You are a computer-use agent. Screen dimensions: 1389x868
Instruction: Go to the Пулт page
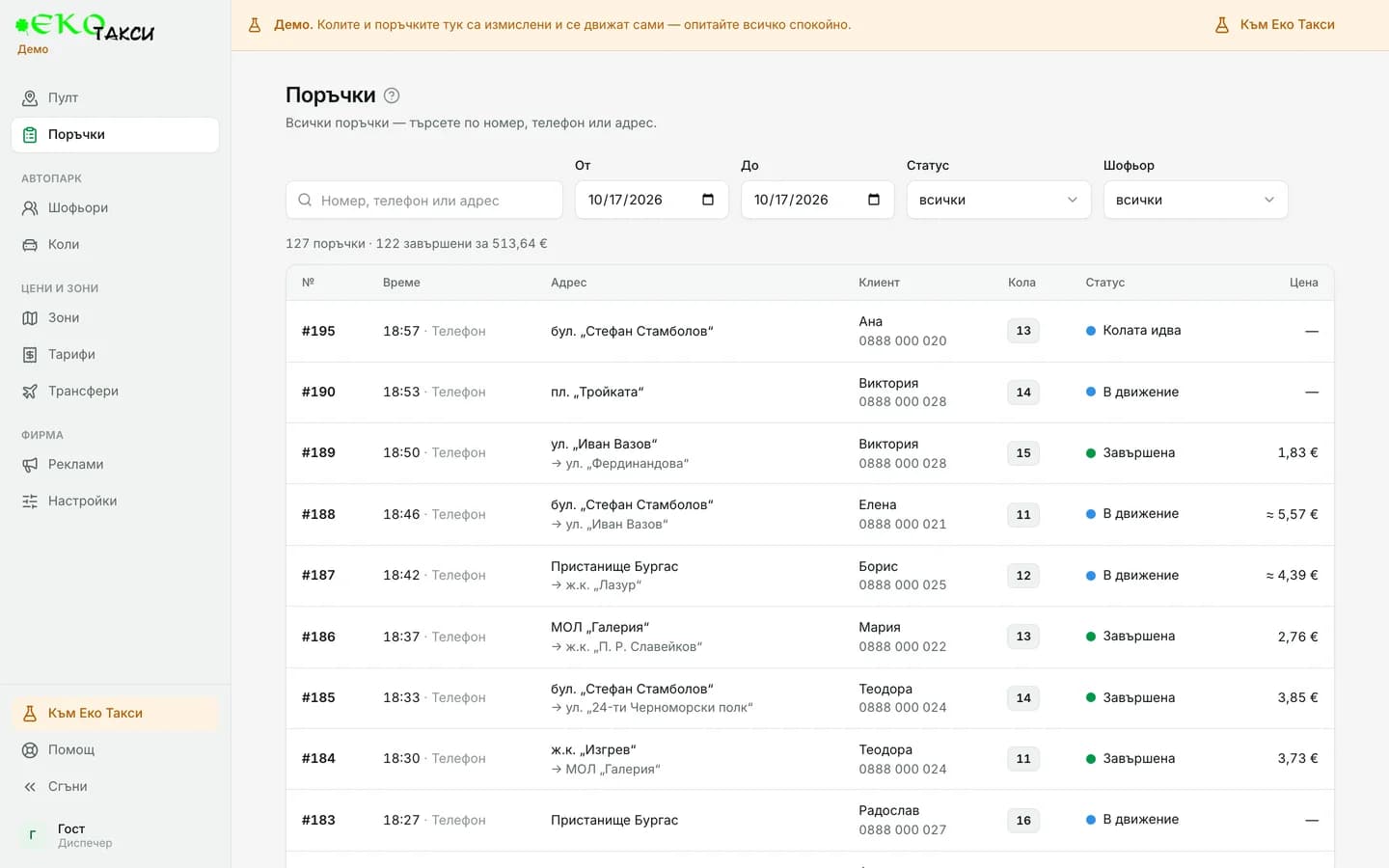point(115,97)
